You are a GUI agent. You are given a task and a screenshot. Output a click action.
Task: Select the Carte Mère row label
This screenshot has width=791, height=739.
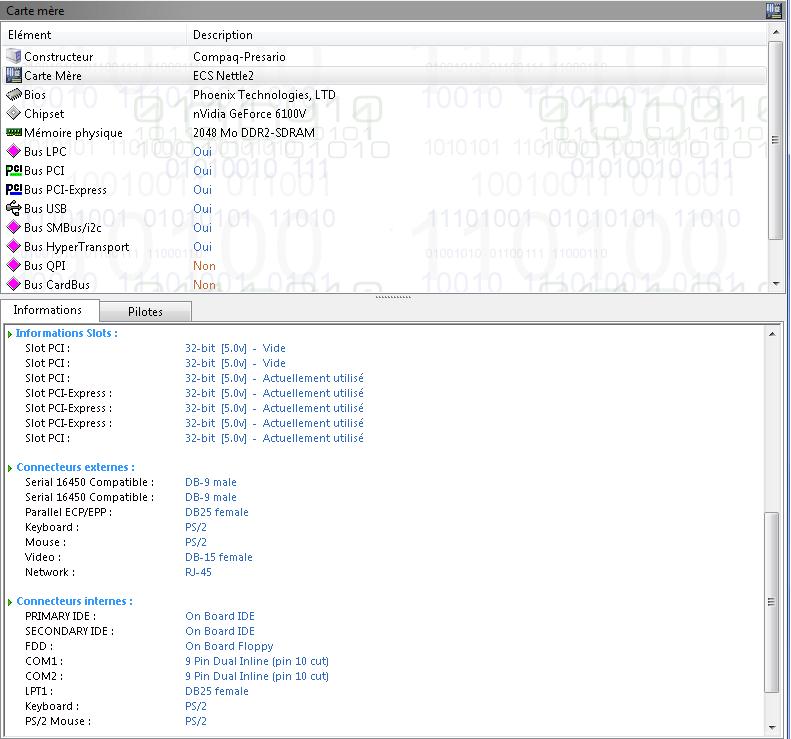(x=53, y=76)
